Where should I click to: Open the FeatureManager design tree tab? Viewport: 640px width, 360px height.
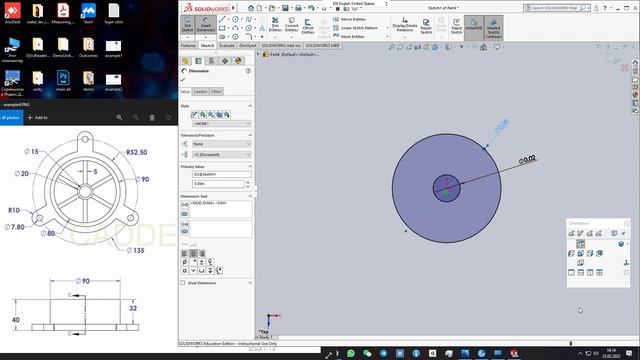click(x=185, y=61)
